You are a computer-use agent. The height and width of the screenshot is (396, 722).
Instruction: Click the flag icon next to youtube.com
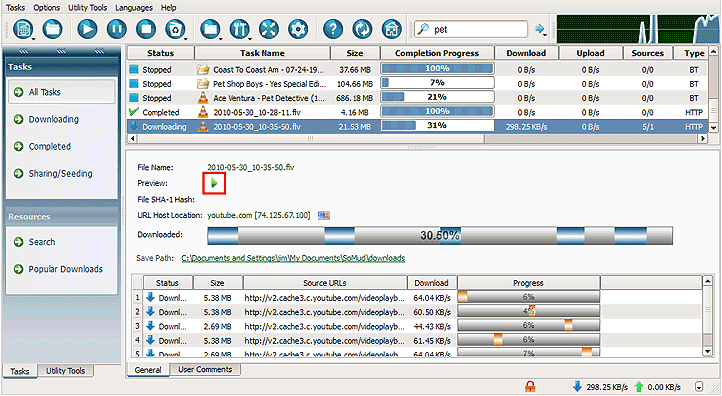(x=324, y=215)
